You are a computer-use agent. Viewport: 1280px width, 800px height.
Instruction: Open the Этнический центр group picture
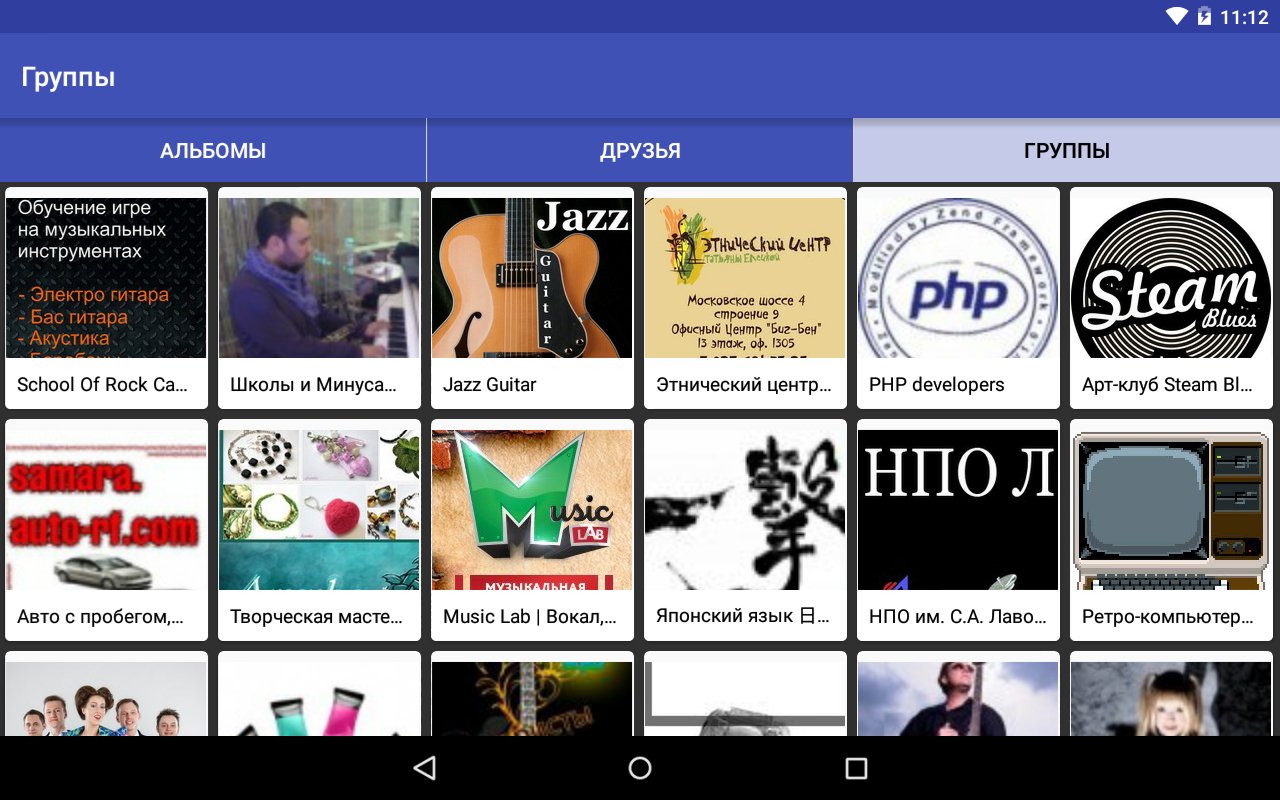pyautogui.click(x=745, y=278)
